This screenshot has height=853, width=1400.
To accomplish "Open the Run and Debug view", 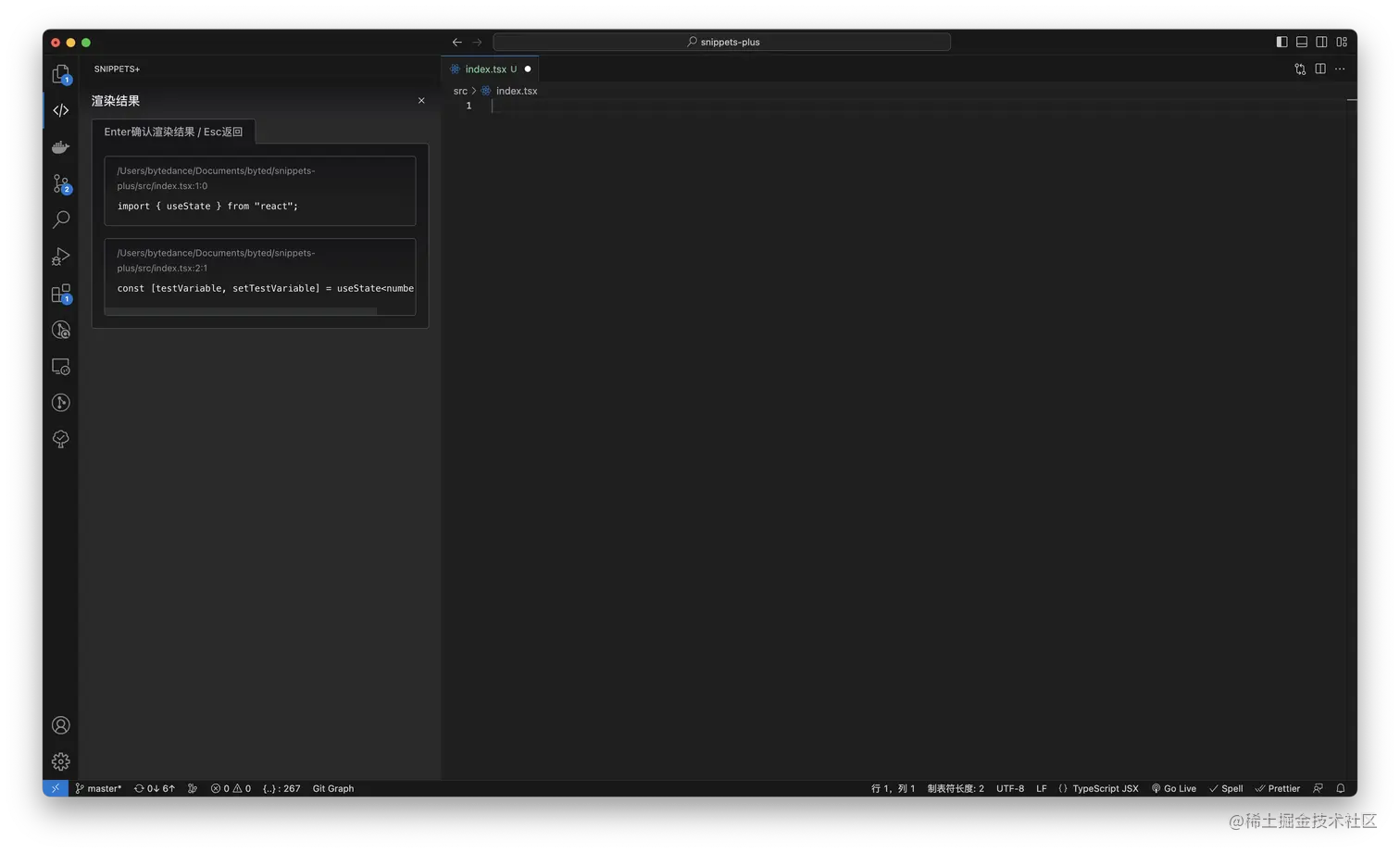I will (61, 257).
